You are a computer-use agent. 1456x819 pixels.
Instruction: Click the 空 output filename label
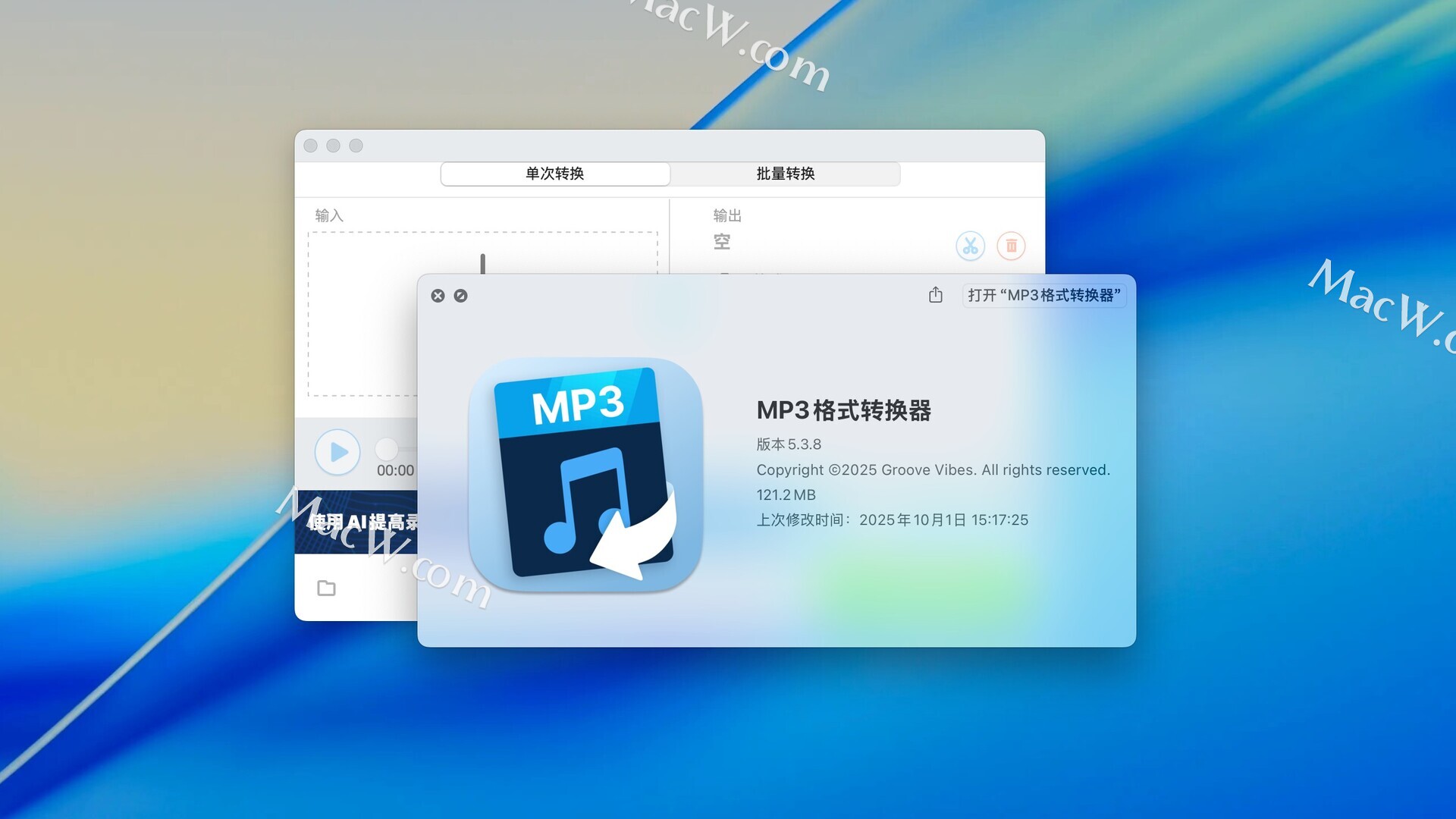point(722,242)
